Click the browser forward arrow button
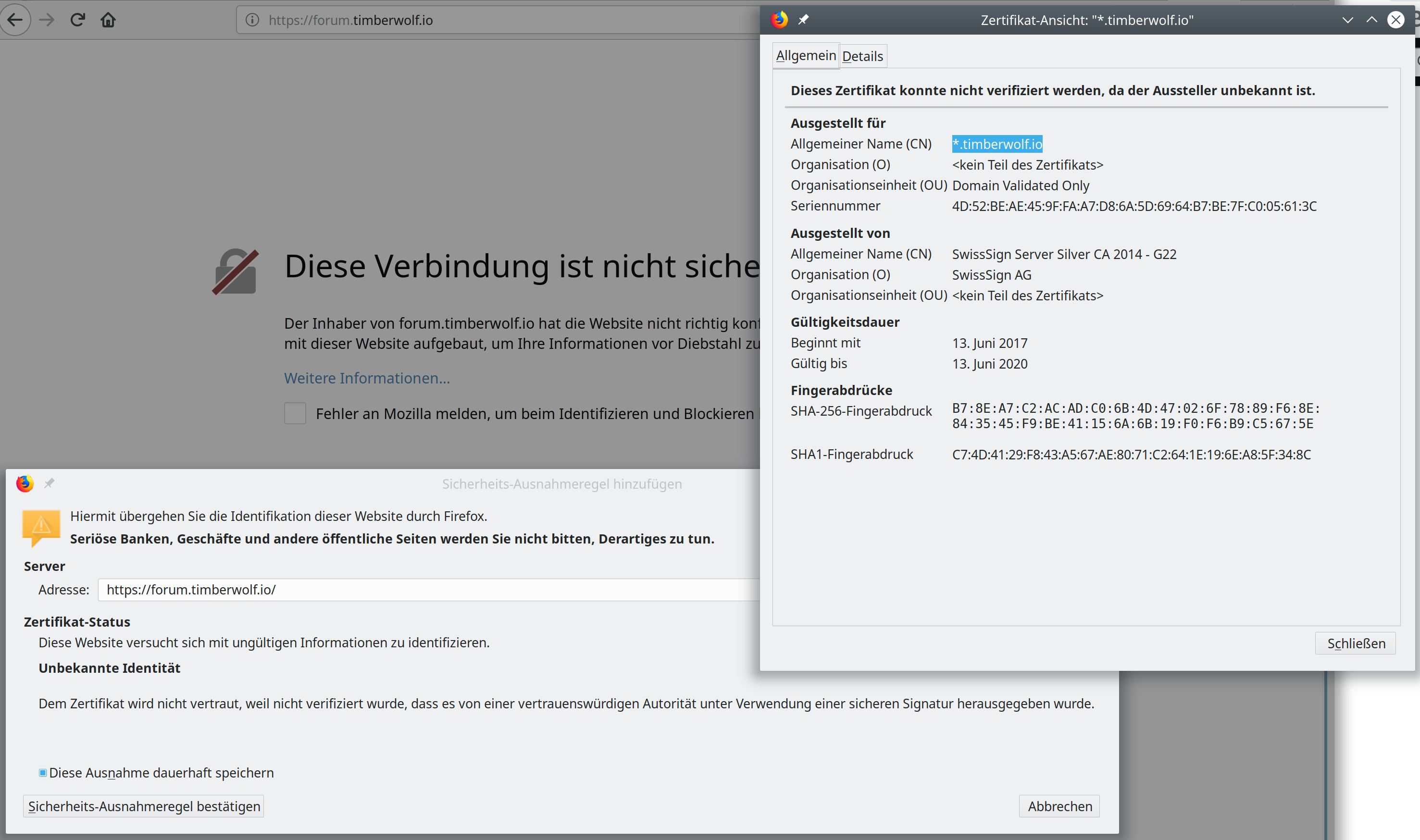Screen dimensions: 1420x840 47,20
